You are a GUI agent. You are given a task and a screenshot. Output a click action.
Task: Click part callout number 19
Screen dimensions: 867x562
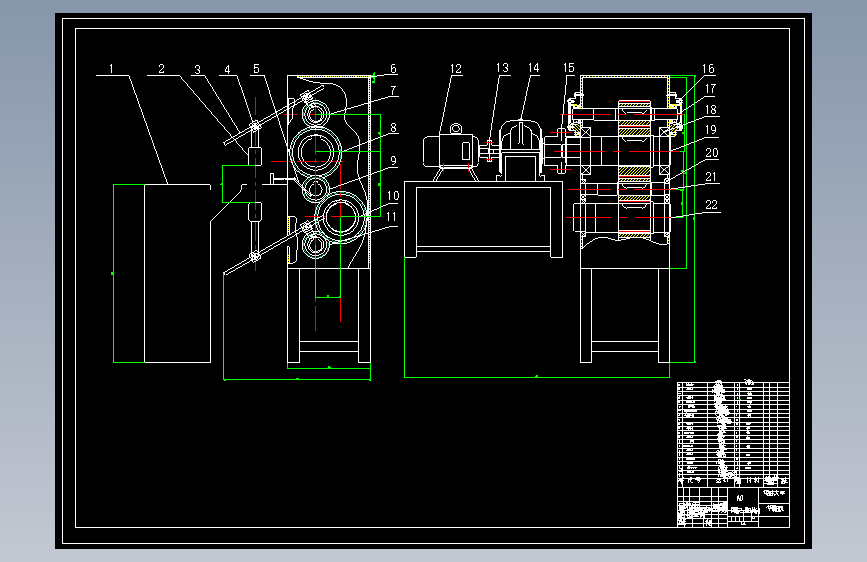[x=711, y=129]
